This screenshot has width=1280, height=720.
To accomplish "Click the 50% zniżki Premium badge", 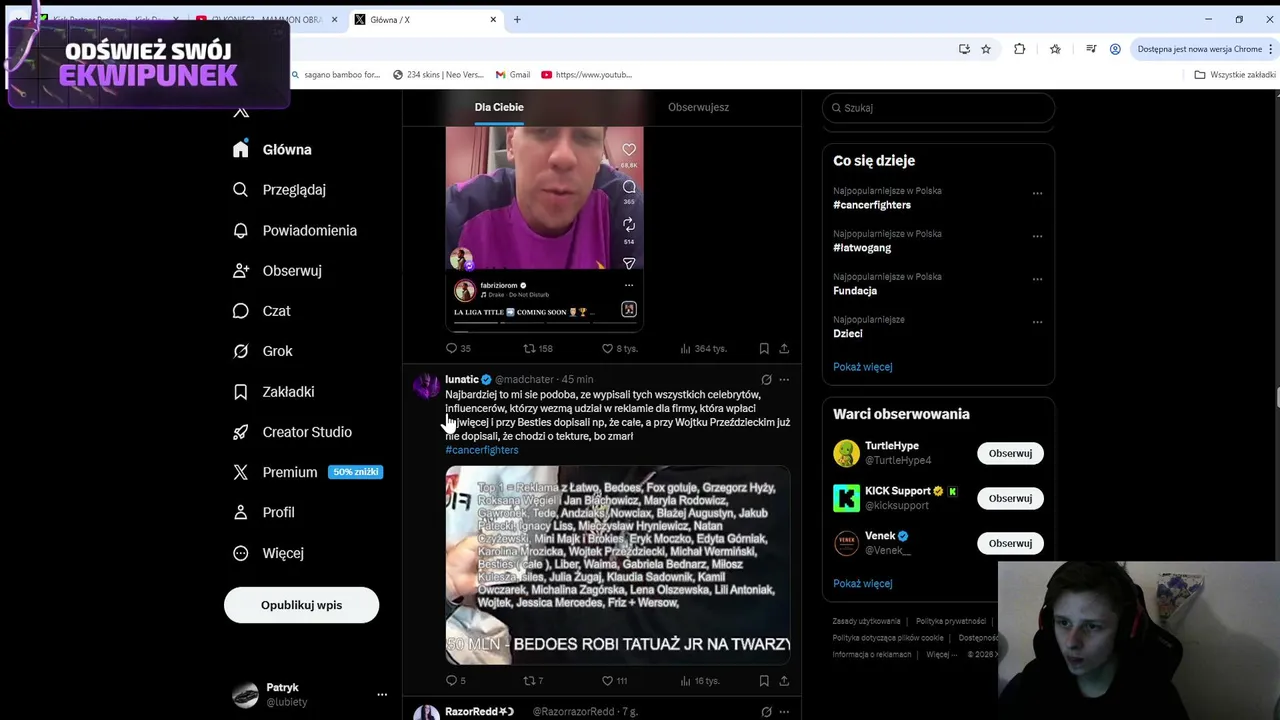I will [x=356, y=472].
